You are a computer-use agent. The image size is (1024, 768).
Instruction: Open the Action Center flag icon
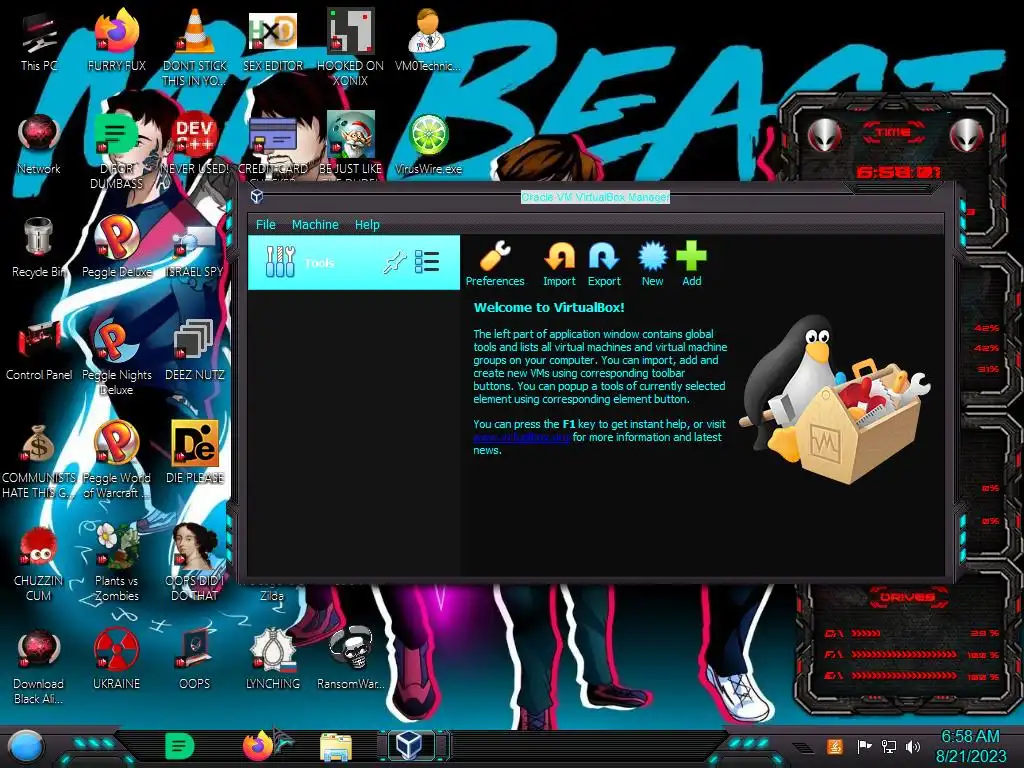coord(864,746)
